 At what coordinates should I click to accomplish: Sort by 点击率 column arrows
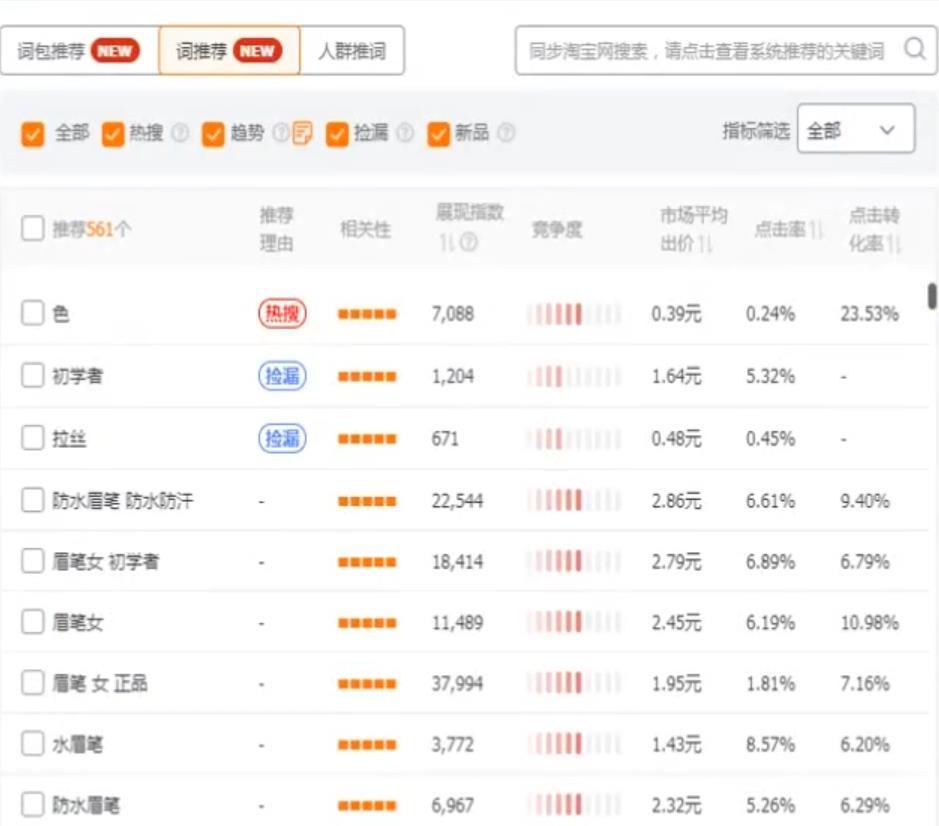(817, 229)
